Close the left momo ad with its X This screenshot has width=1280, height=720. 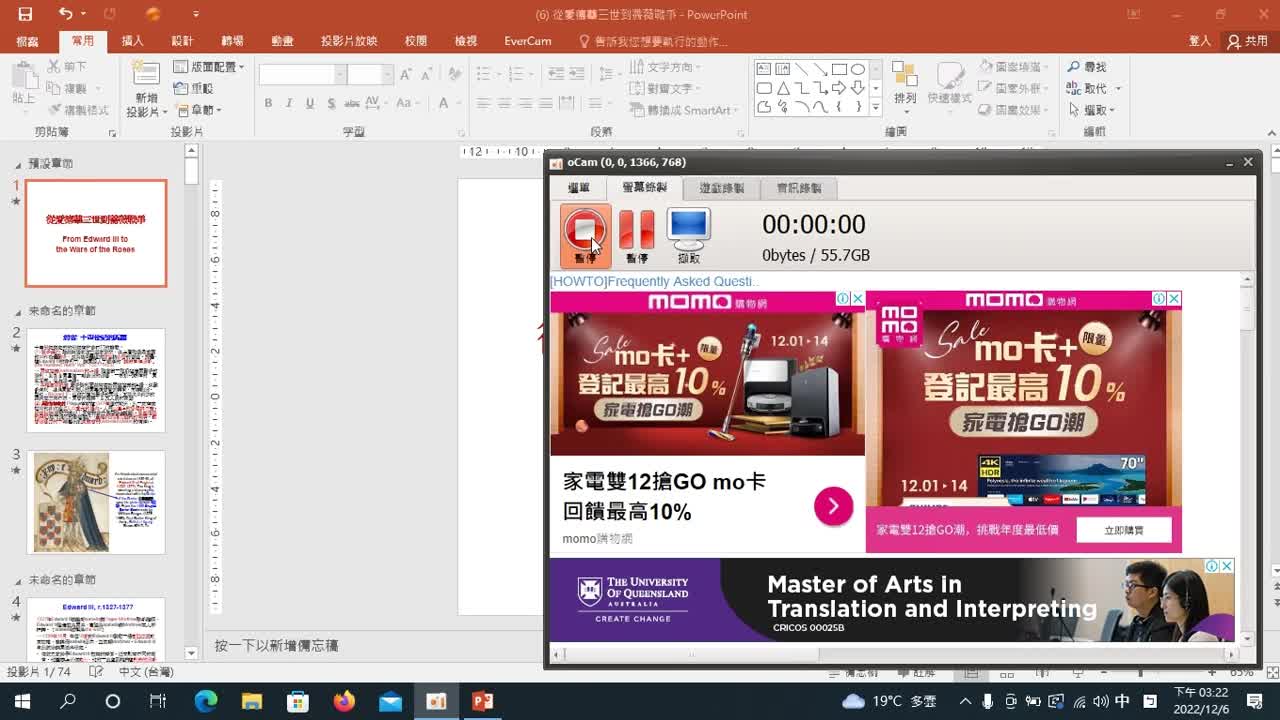tap(857, 298)
